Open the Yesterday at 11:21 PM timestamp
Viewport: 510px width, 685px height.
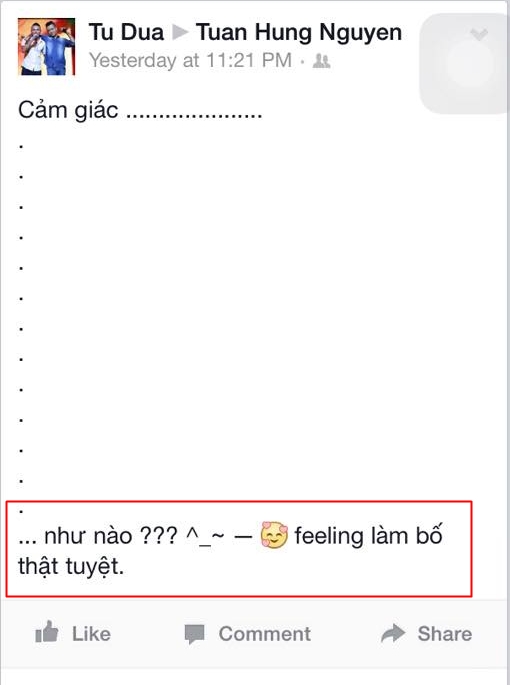click(191, 60)
